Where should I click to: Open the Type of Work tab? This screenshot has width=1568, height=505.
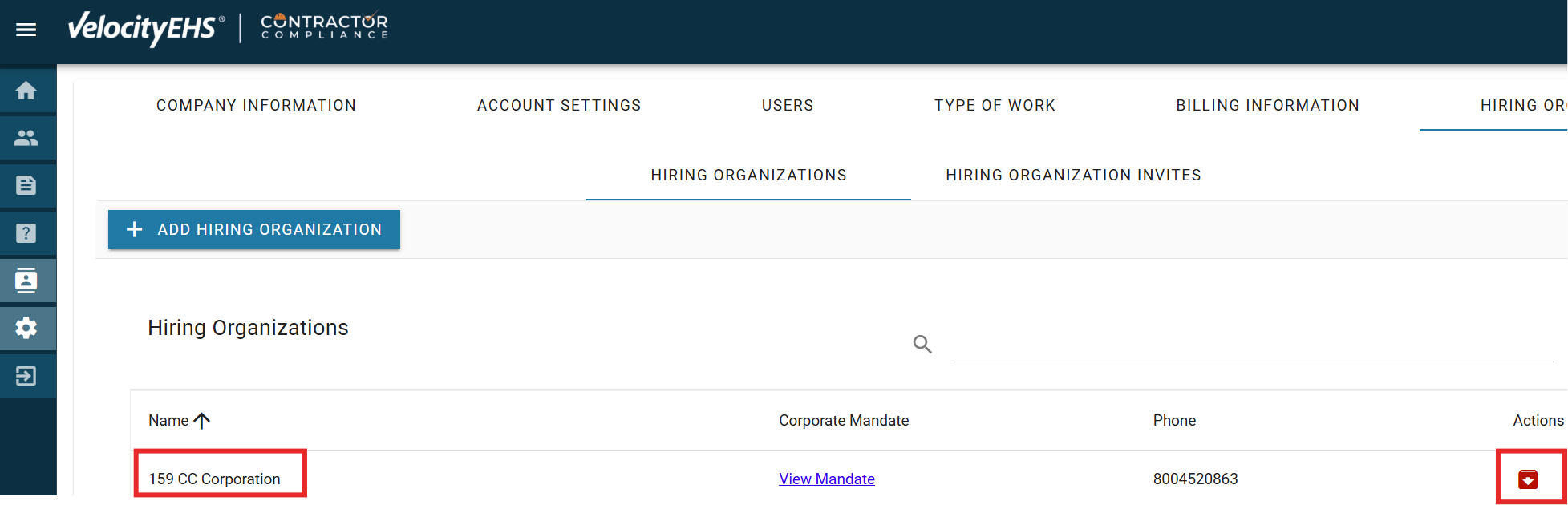995,106
